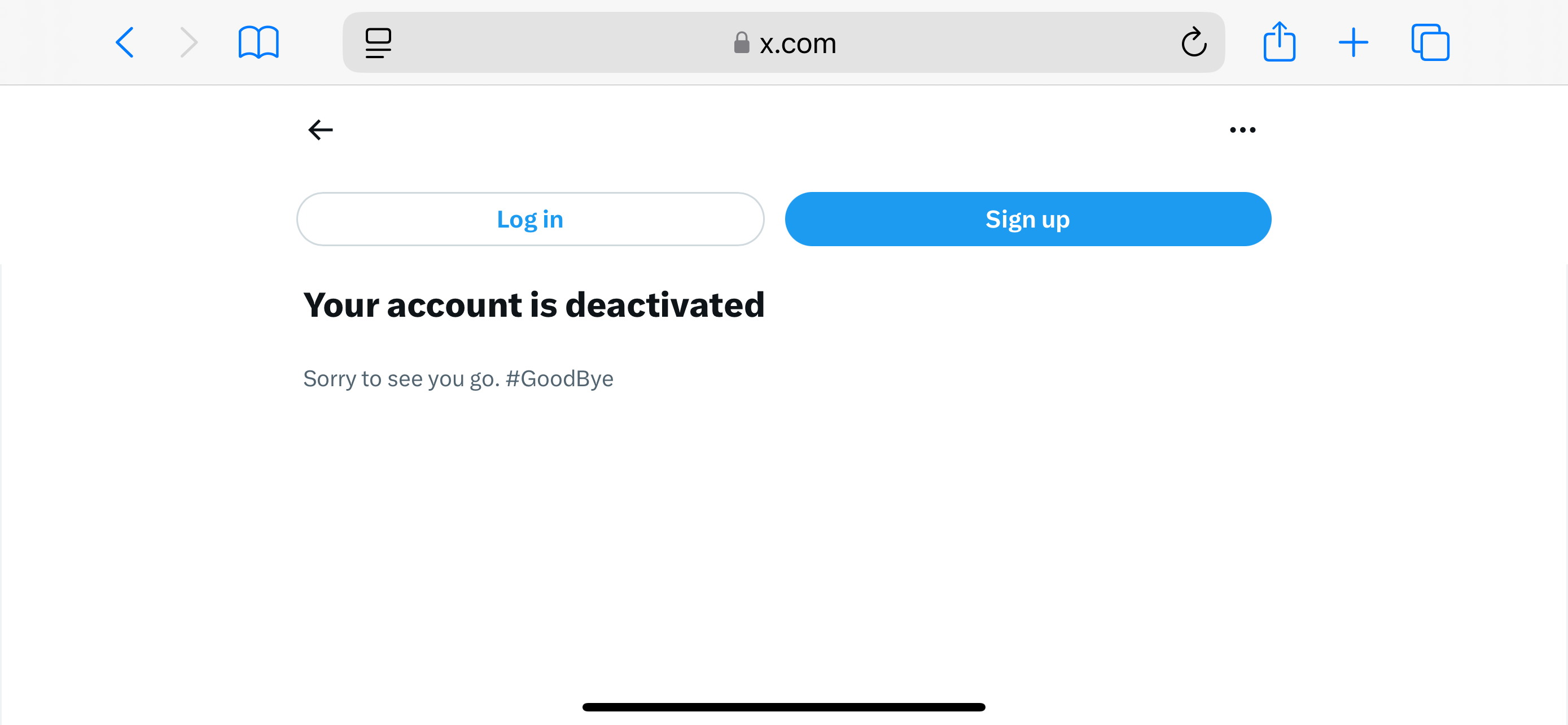Open the page settings reader icon
The height and width of the screenshot is (725, 1568).
pyautogui.click(x=378, y=42)
